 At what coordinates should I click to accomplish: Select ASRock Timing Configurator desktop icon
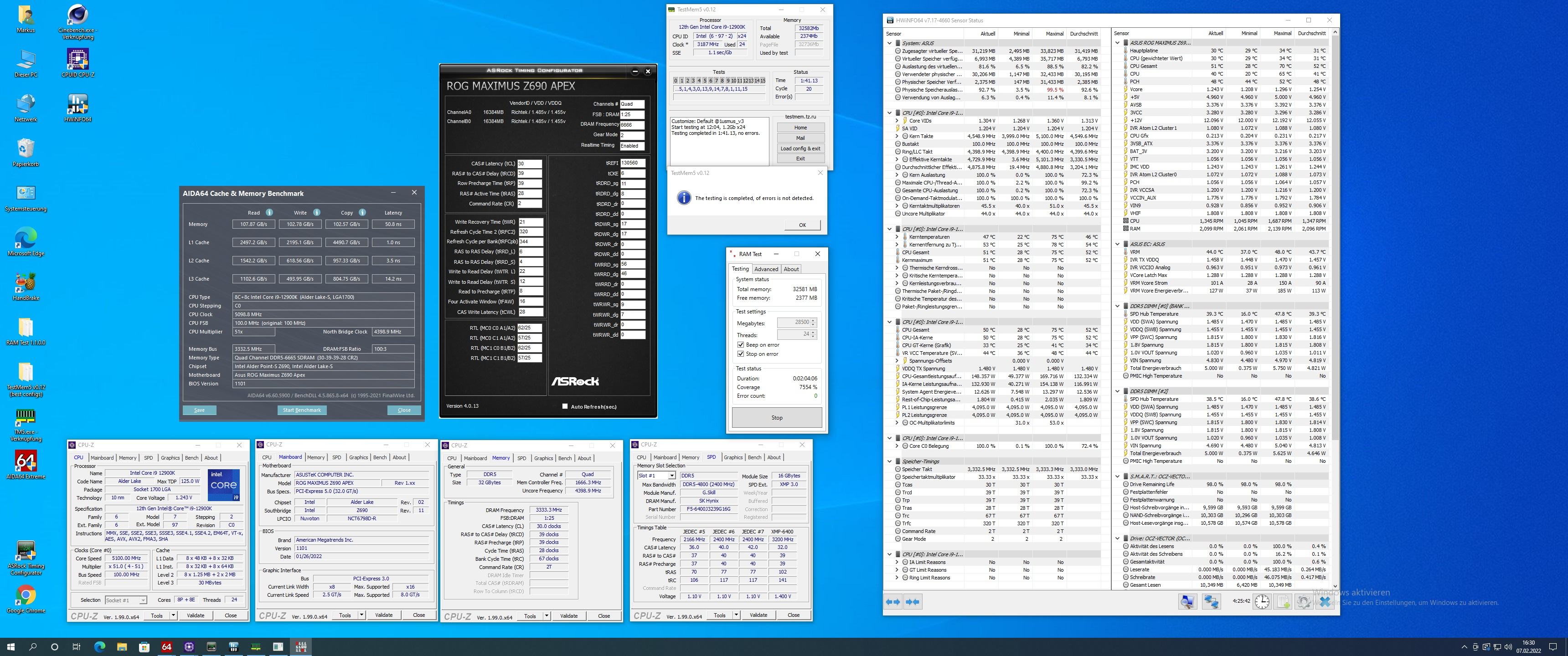click(x=26, y=558)
